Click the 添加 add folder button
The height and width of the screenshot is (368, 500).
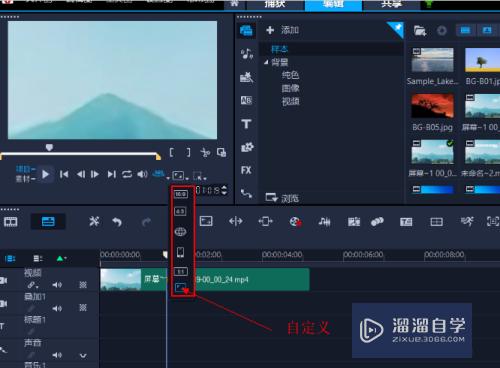point(283,30)
